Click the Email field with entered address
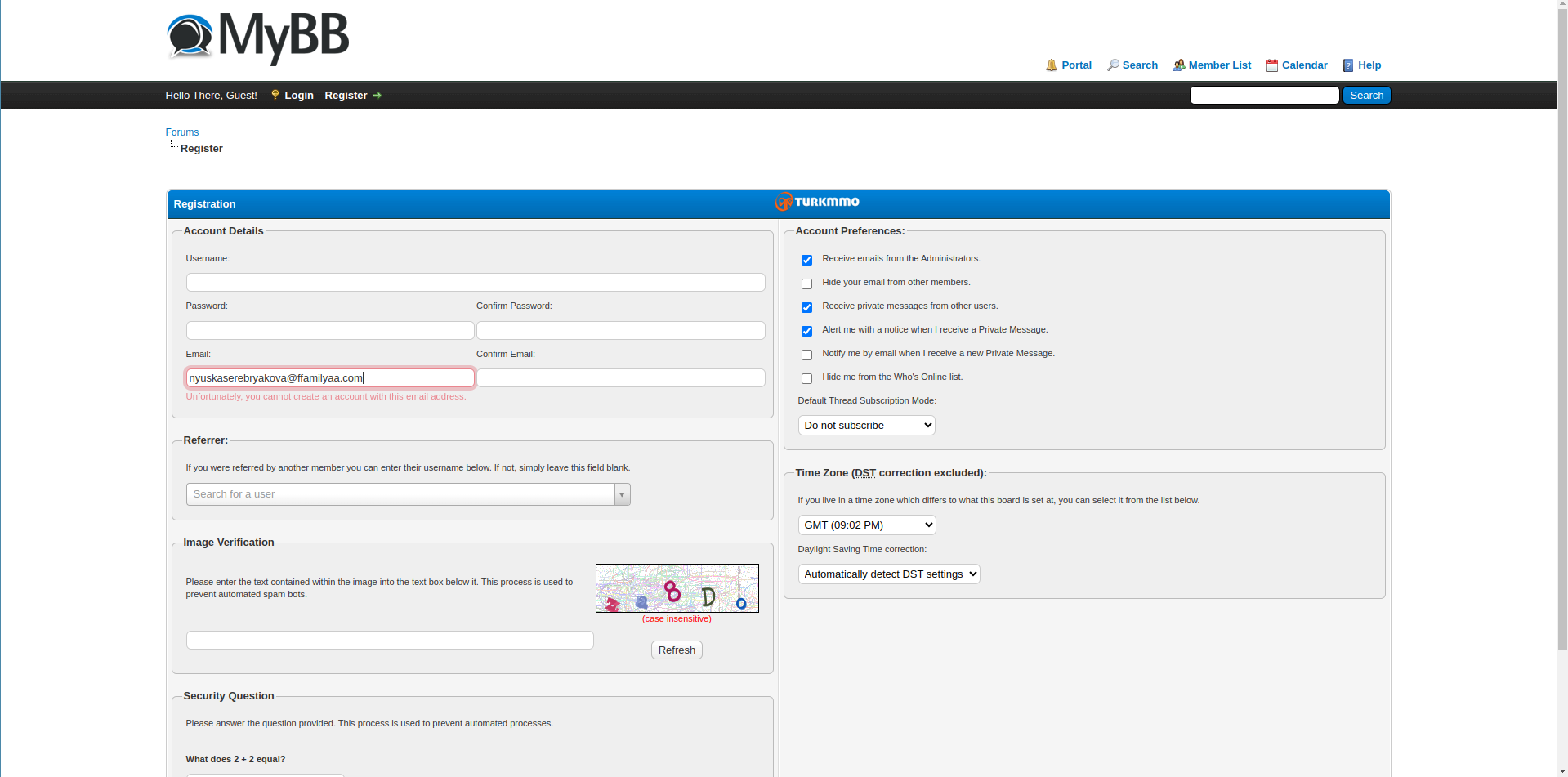Viewport: 1568px width, 777px height. click(x=330, y=378)
